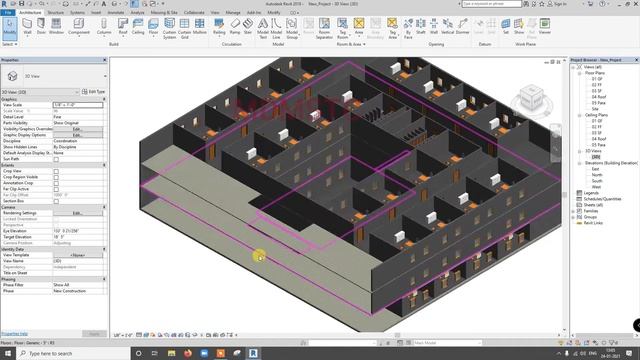Click the Modify tool button
Image resolution: width=640 pixels, height=360 pixels.
[x=10, y=28]
